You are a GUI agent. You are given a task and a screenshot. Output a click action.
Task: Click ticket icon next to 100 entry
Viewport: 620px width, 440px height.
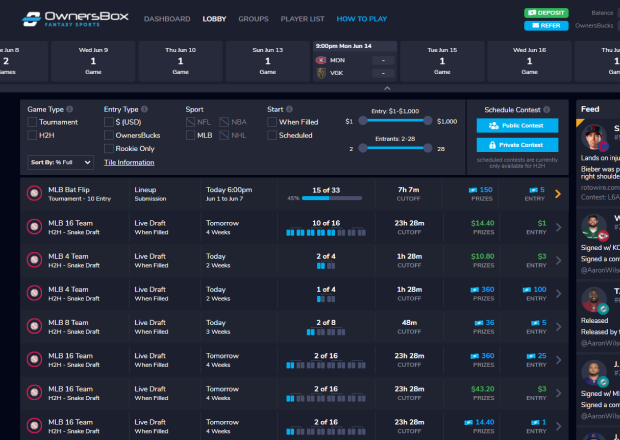tap(527, 289)
